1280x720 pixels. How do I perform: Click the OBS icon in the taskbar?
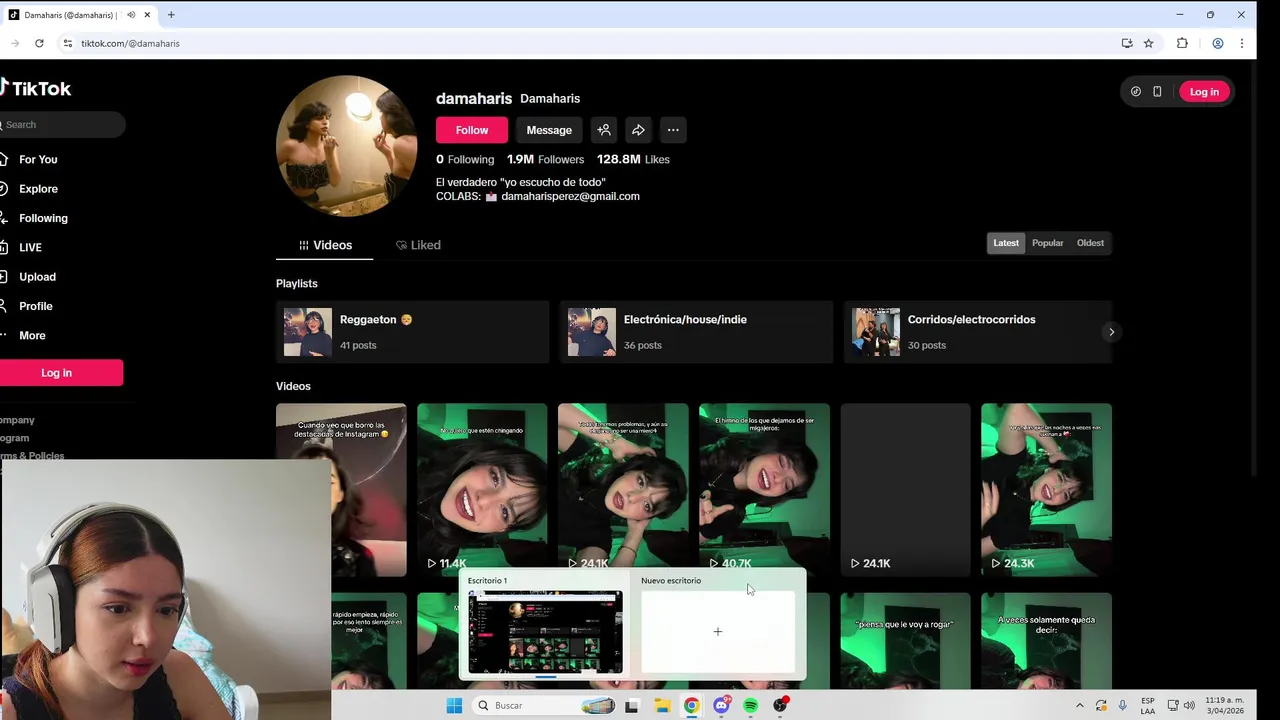pyautogui.click(x=781, y=705)
